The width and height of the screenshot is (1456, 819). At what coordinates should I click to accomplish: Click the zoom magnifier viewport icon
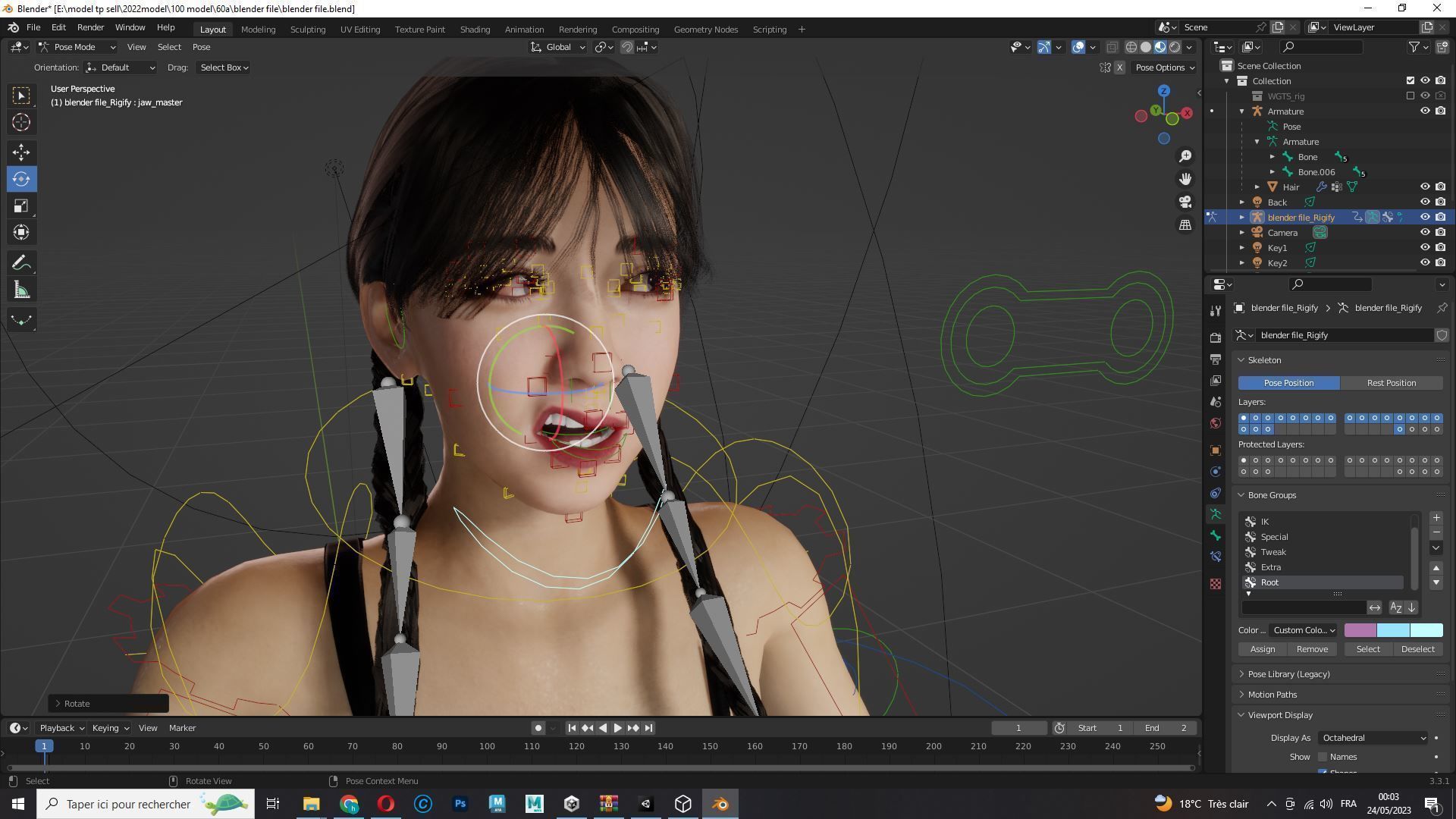[1185, 156]
